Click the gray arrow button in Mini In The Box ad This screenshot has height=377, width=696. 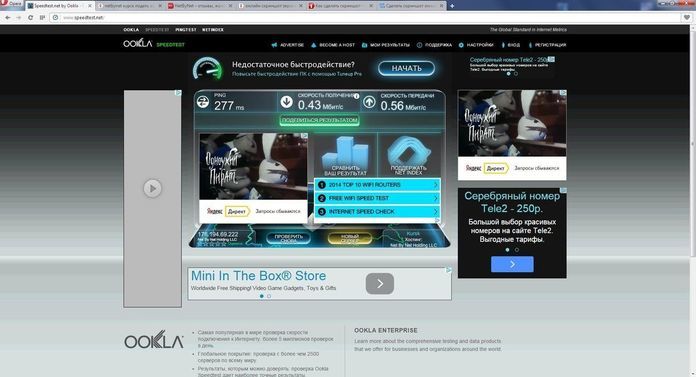[380, 284]
